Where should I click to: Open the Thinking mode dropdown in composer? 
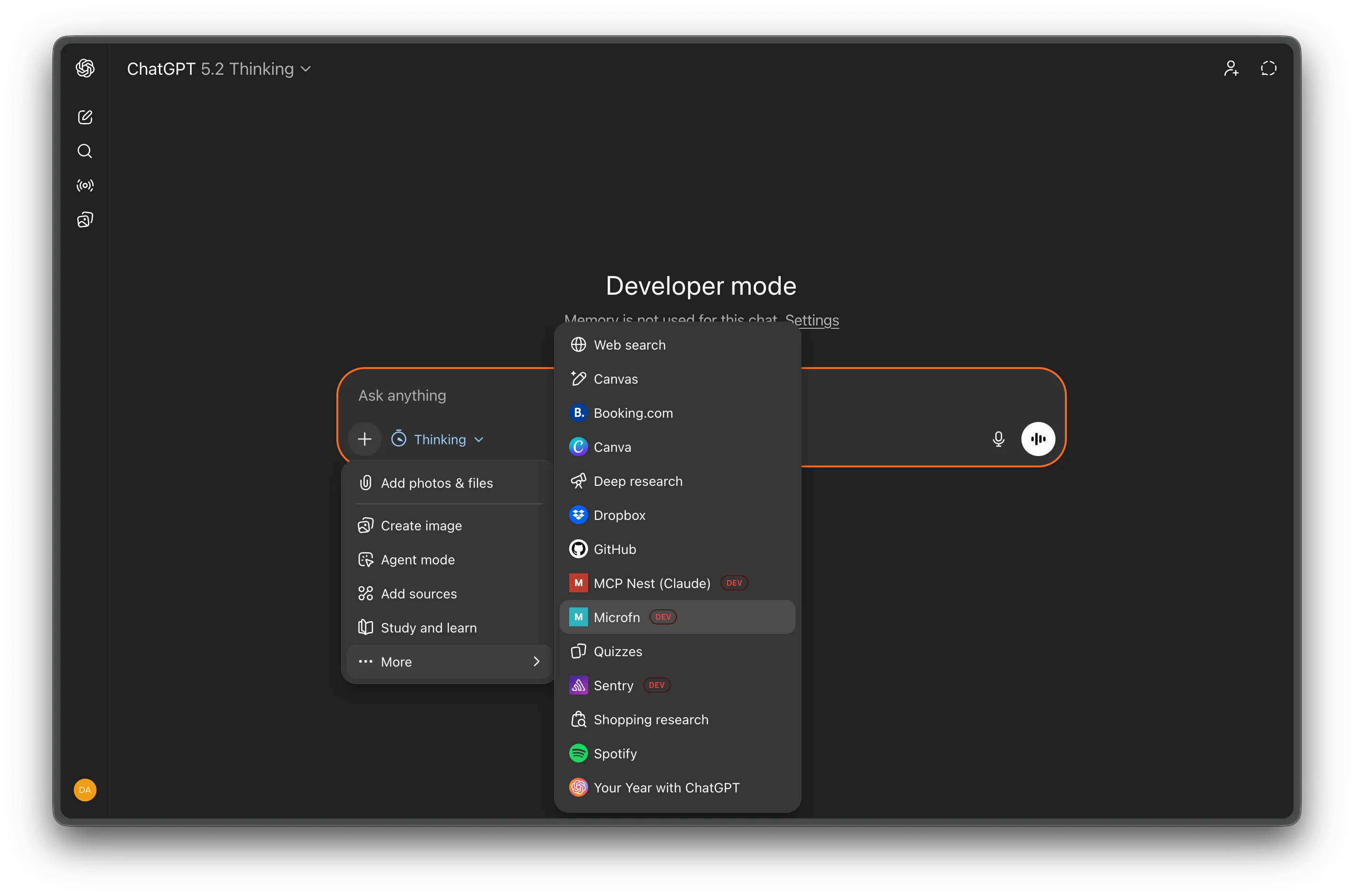point(438,439)
